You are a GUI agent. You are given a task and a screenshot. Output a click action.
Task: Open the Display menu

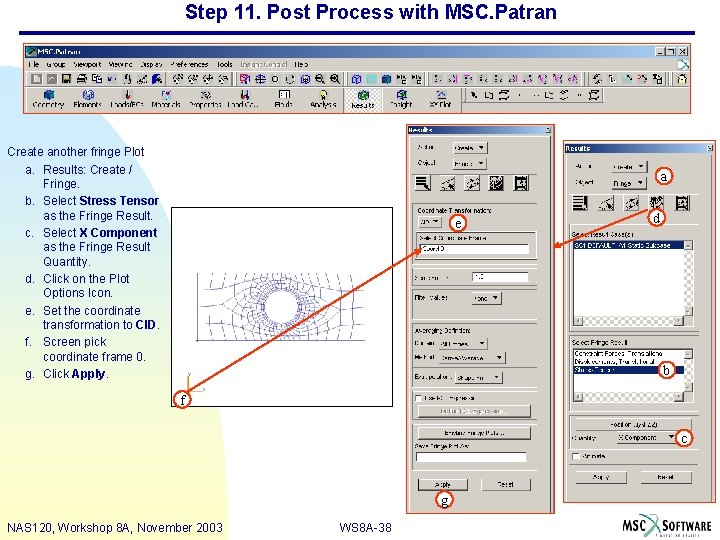pos(152,64)
